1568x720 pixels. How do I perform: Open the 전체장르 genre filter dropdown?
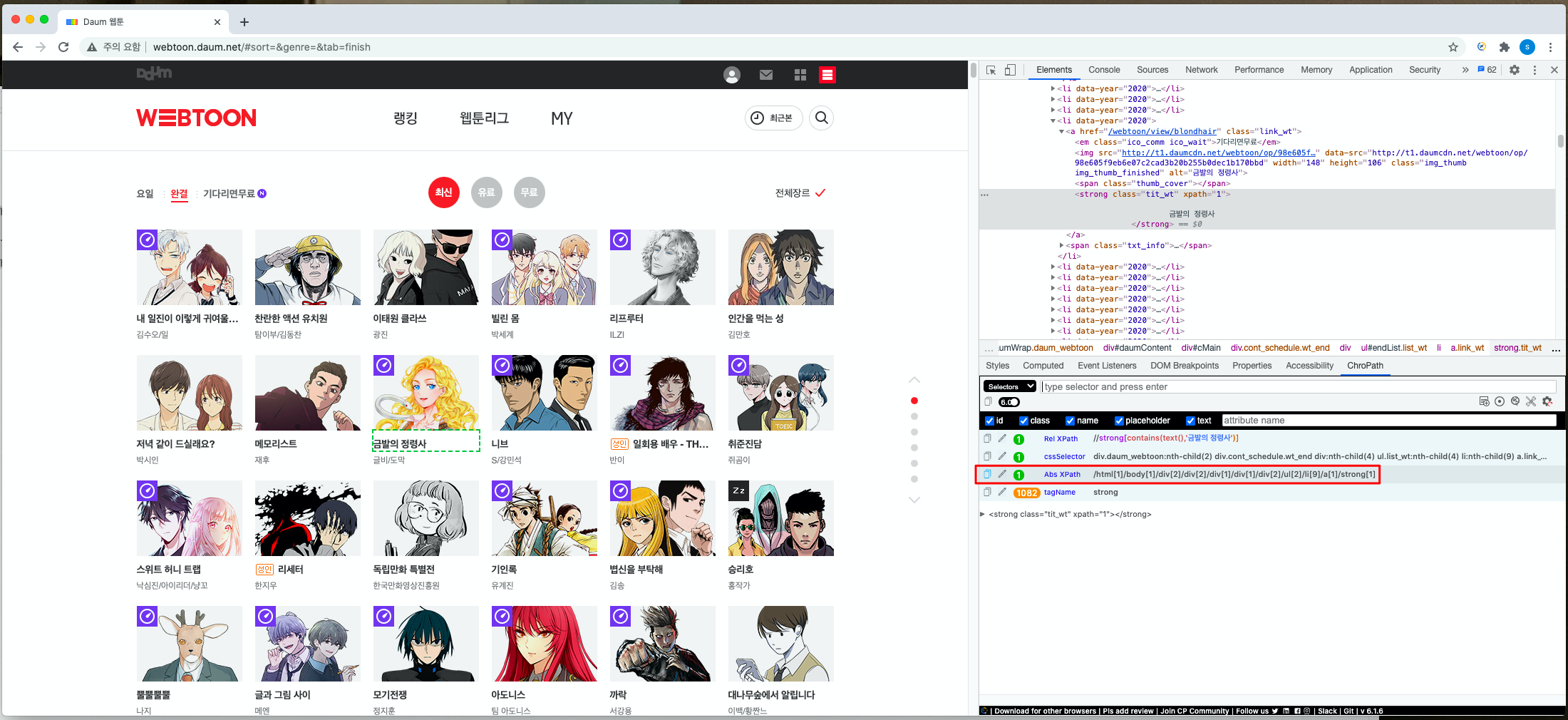[800, 193]
